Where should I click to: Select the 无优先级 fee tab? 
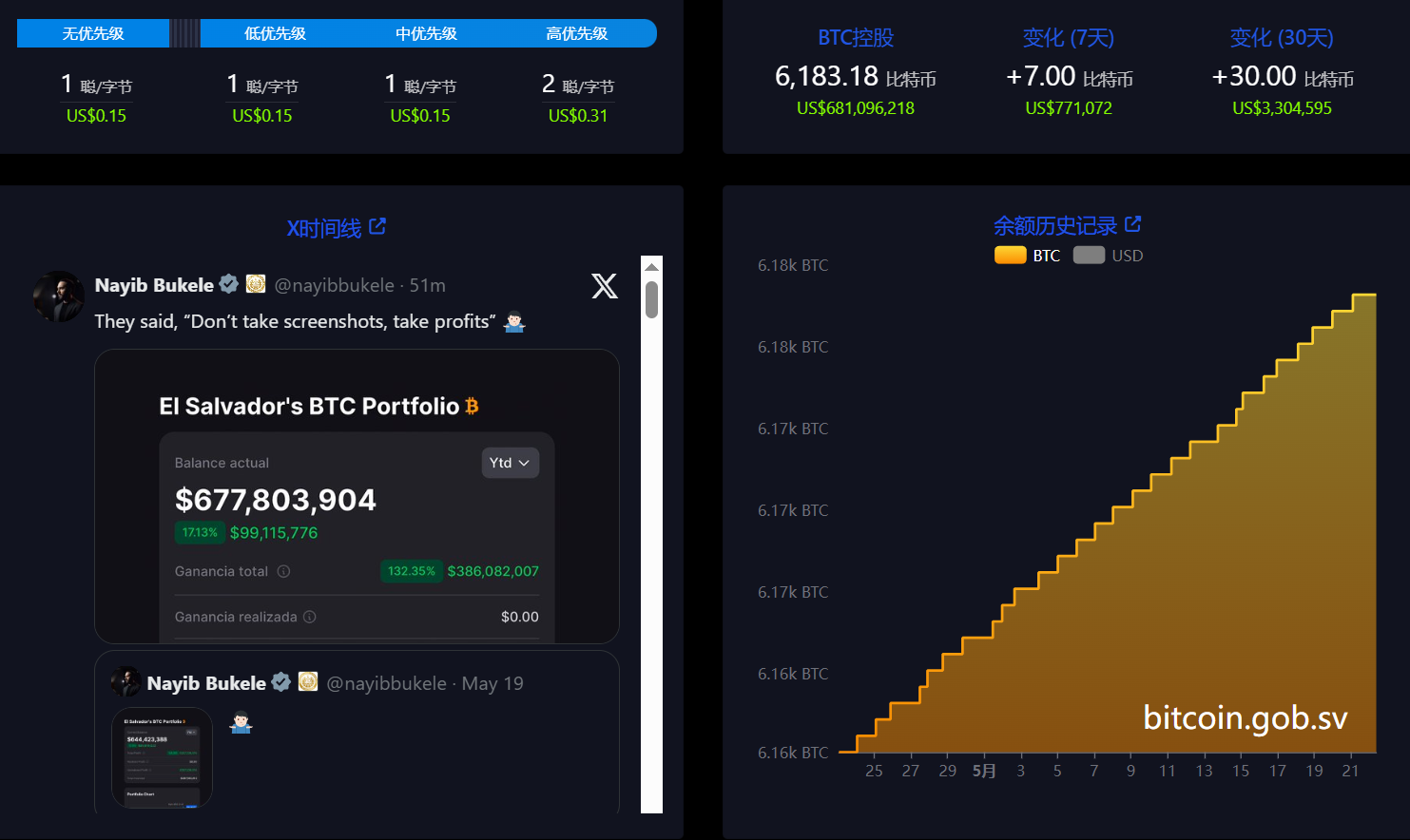pos(93,33)
